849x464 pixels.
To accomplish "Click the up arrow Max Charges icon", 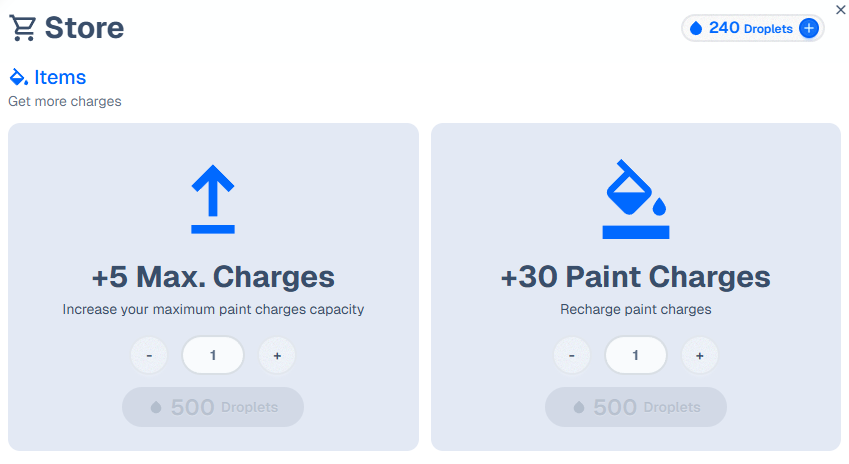I will click(x=213, y=199).
